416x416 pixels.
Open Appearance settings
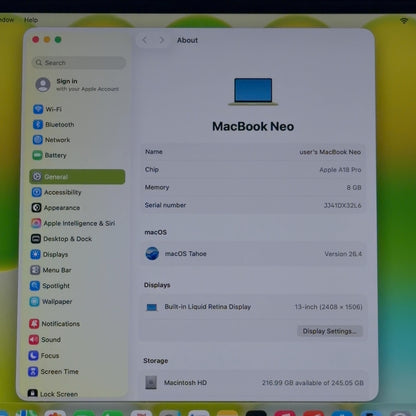pyautogui.click(x=56, y=208)
